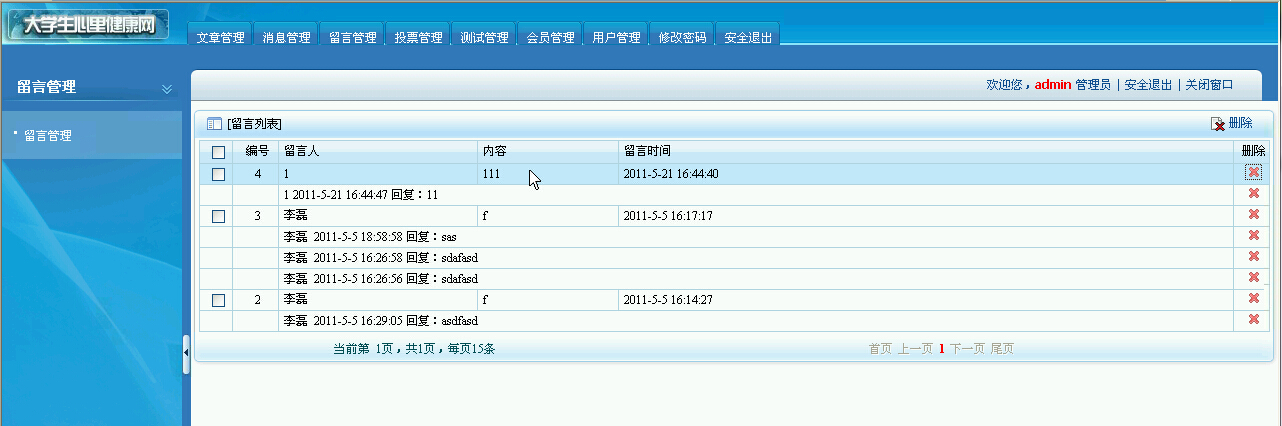Delete message number 4 using its red X
The width and height of the screenshot is (1282, 426).
1253,172
